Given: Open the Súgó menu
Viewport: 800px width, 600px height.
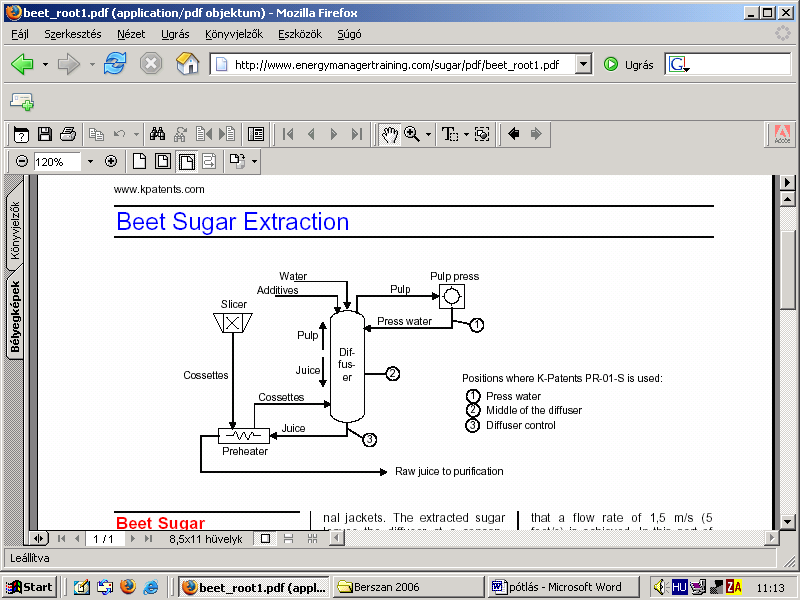Looking at the screenshot, I should pos(349,34).
